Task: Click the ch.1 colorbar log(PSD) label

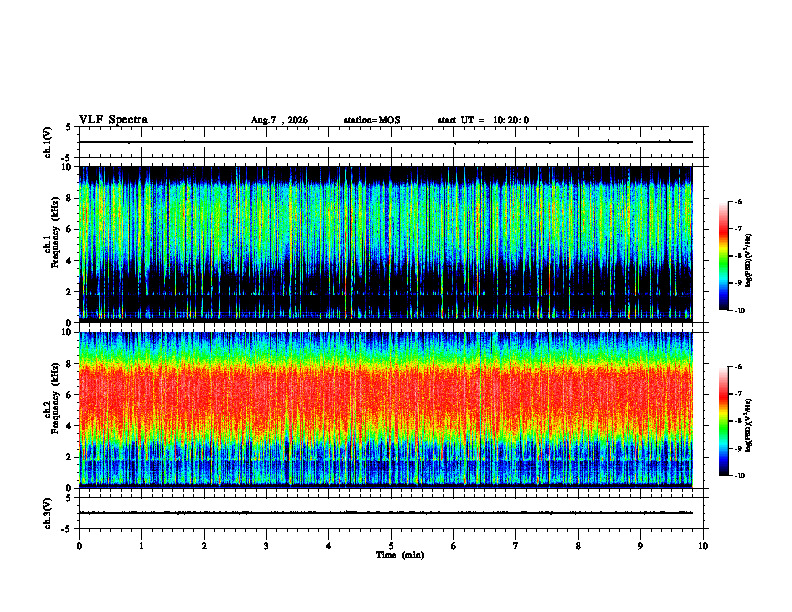Action: click(749, 261)
